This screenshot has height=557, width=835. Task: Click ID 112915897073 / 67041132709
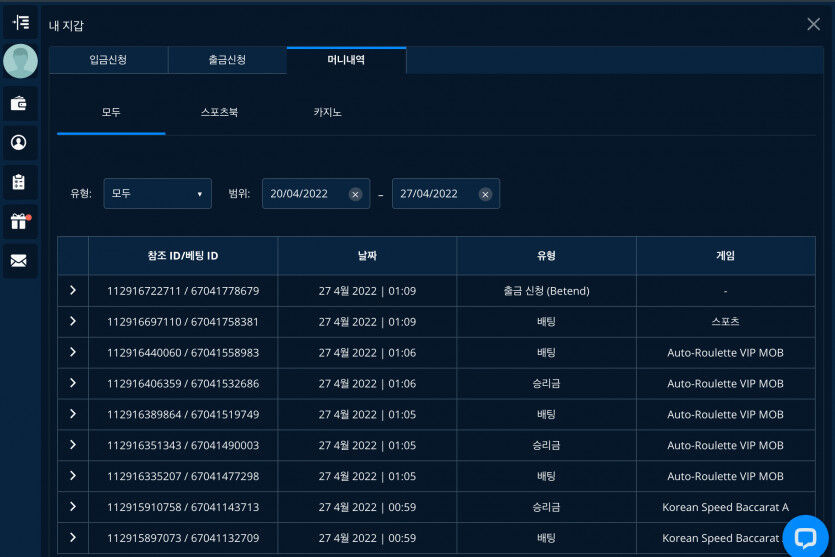pyautogui.click(x=183, y=538)
